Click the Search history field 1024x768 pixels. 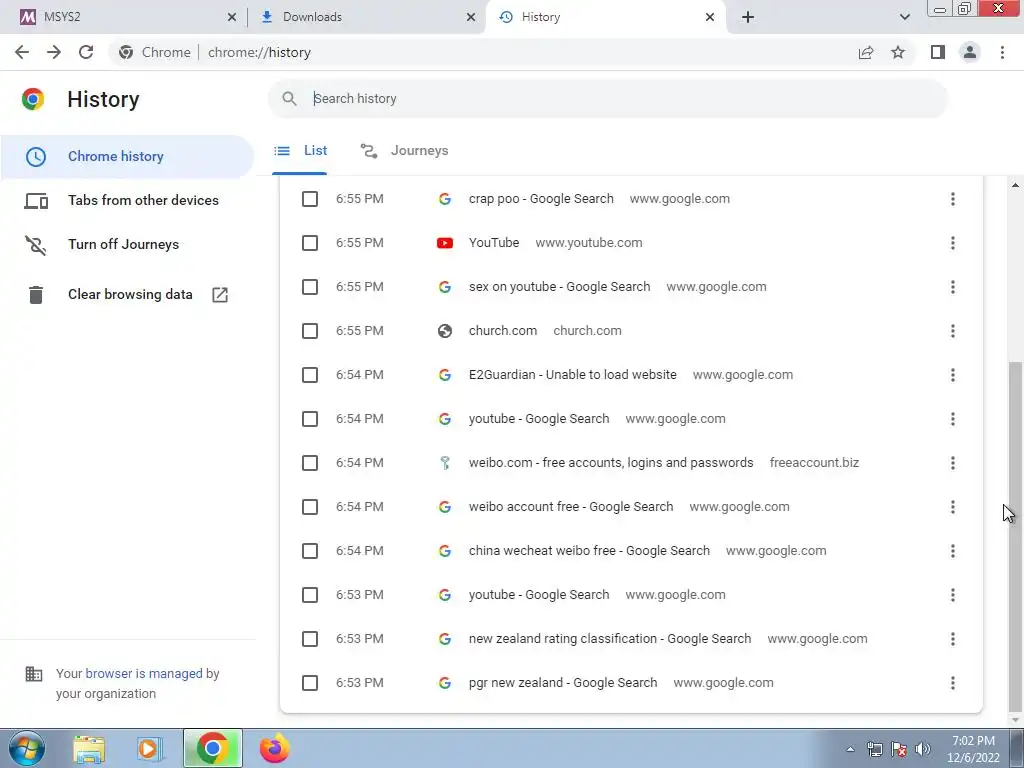coord(607,99)
